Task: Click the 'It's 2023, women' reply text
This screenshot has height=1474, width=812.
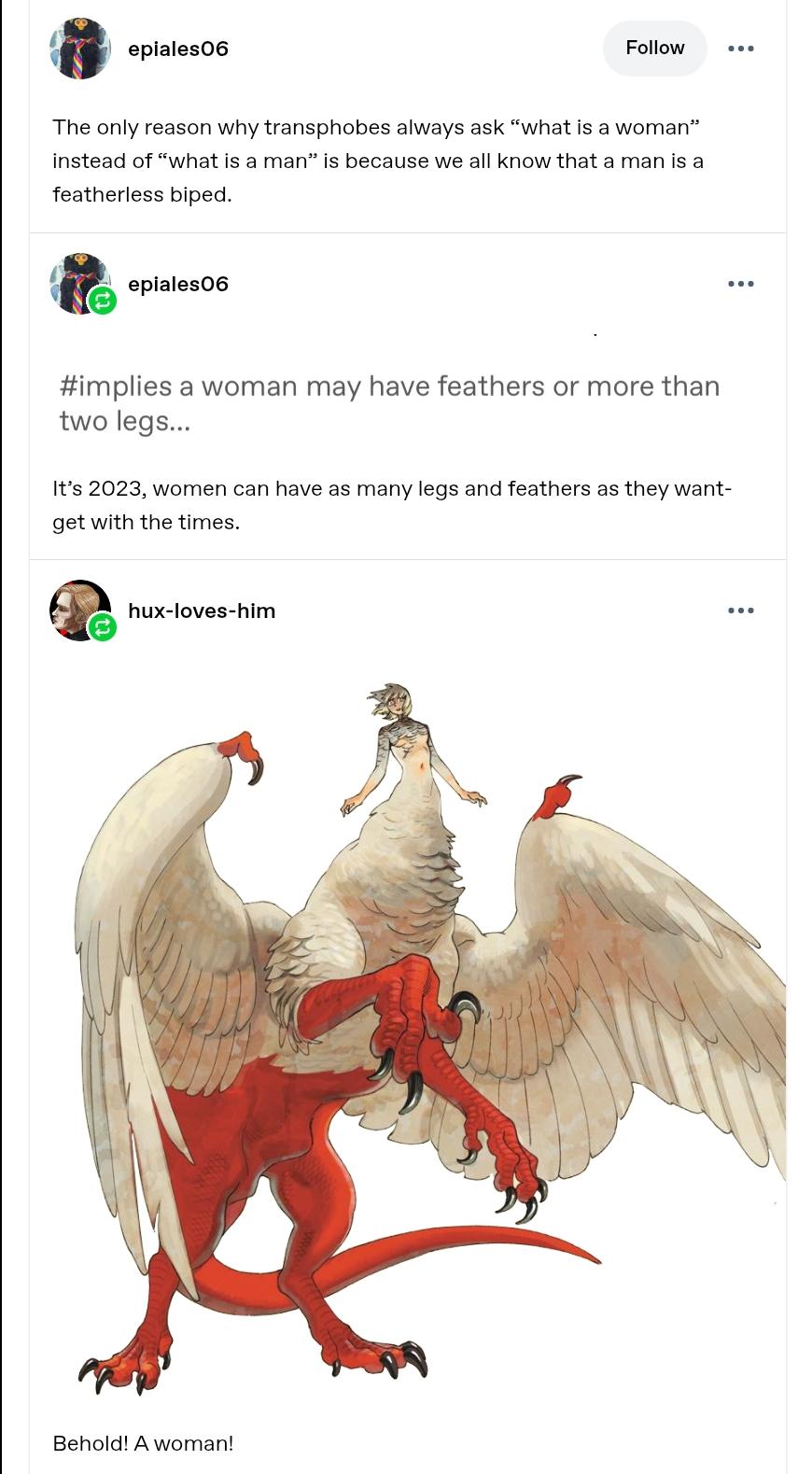Action: [x=392, y=505]
